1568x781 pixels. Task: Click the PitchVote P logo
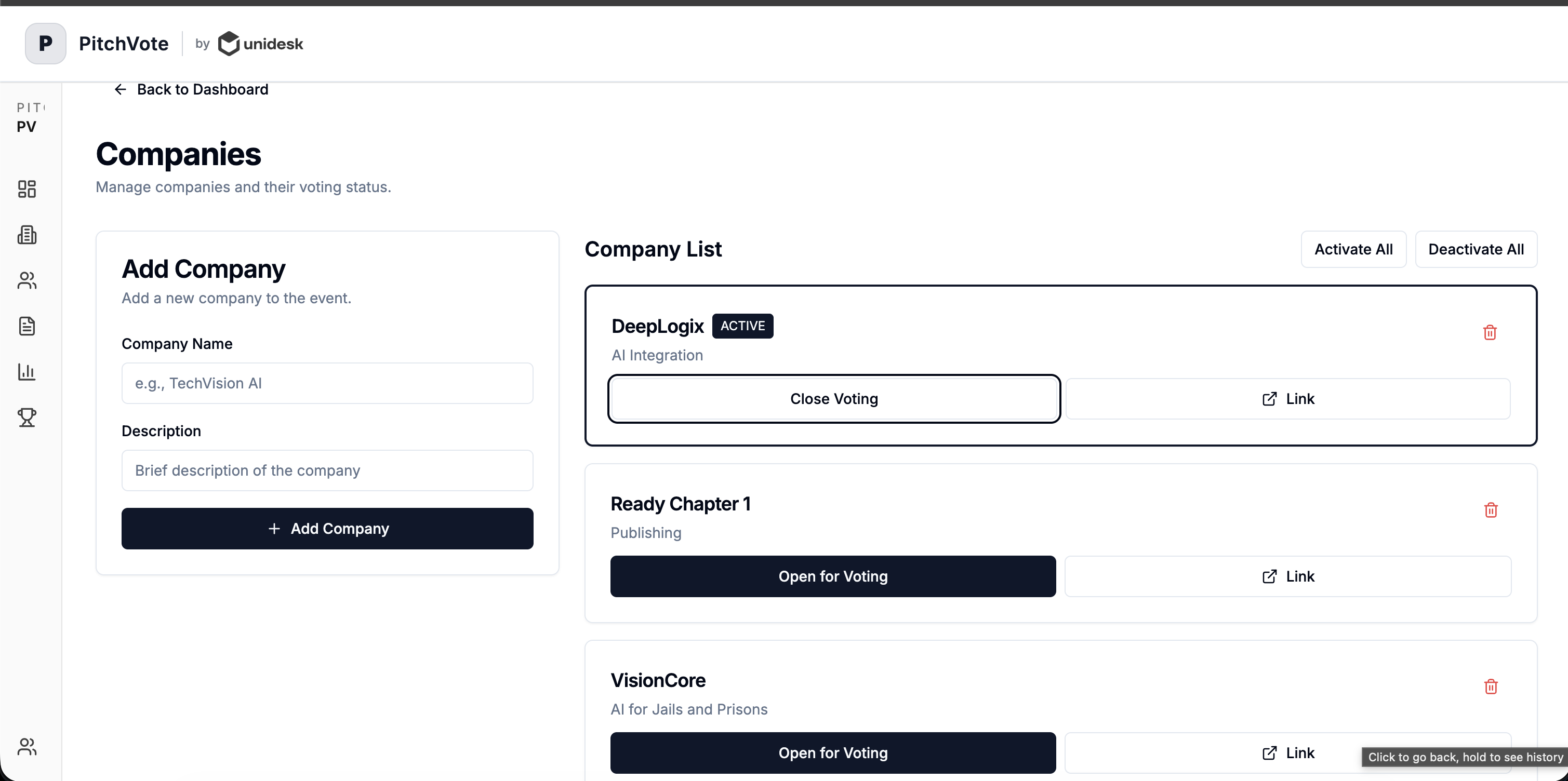point(46,44)
